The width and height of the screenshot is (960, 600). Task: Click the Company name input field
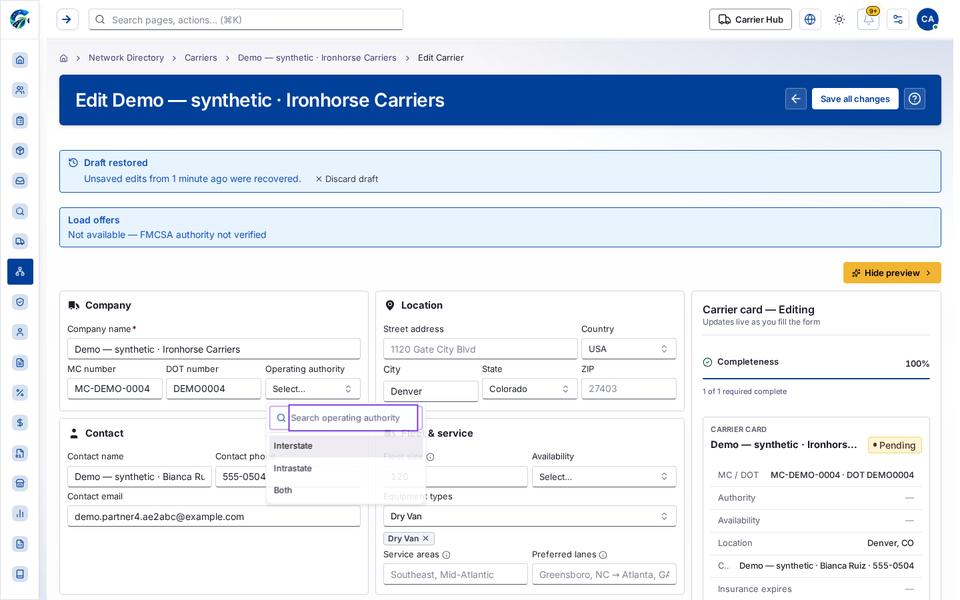pyautogui.click(x=214, y=349)
